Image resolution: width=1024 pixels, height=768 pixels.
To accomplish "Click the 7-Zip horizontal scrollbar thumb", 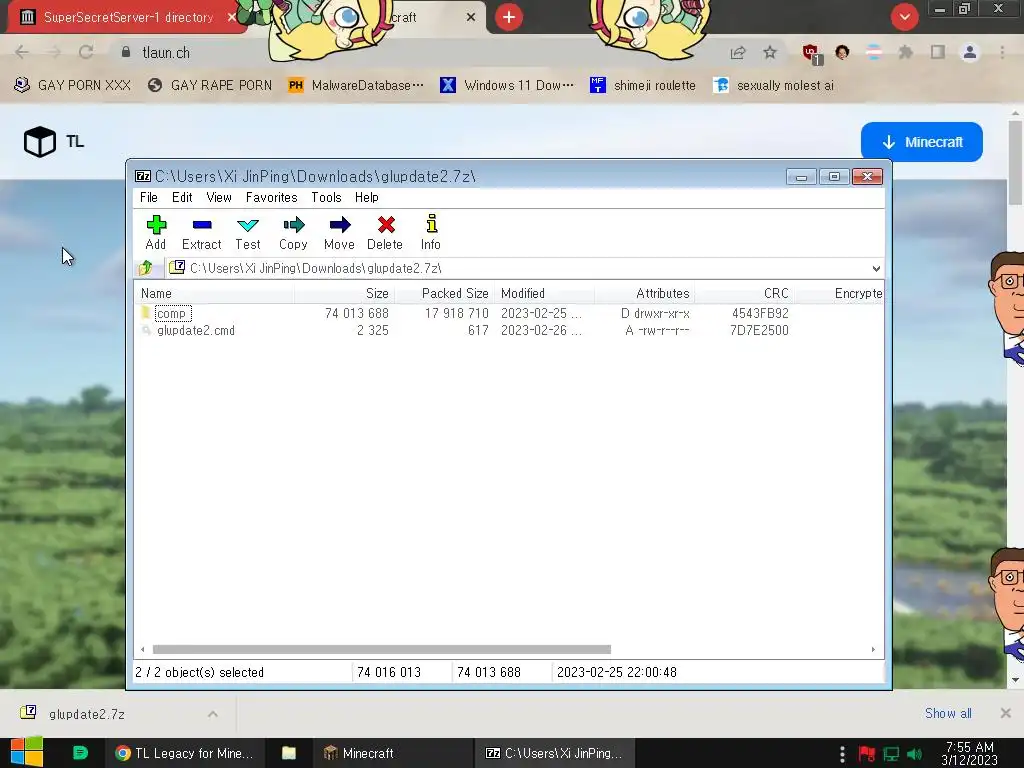I will [381, 649].
